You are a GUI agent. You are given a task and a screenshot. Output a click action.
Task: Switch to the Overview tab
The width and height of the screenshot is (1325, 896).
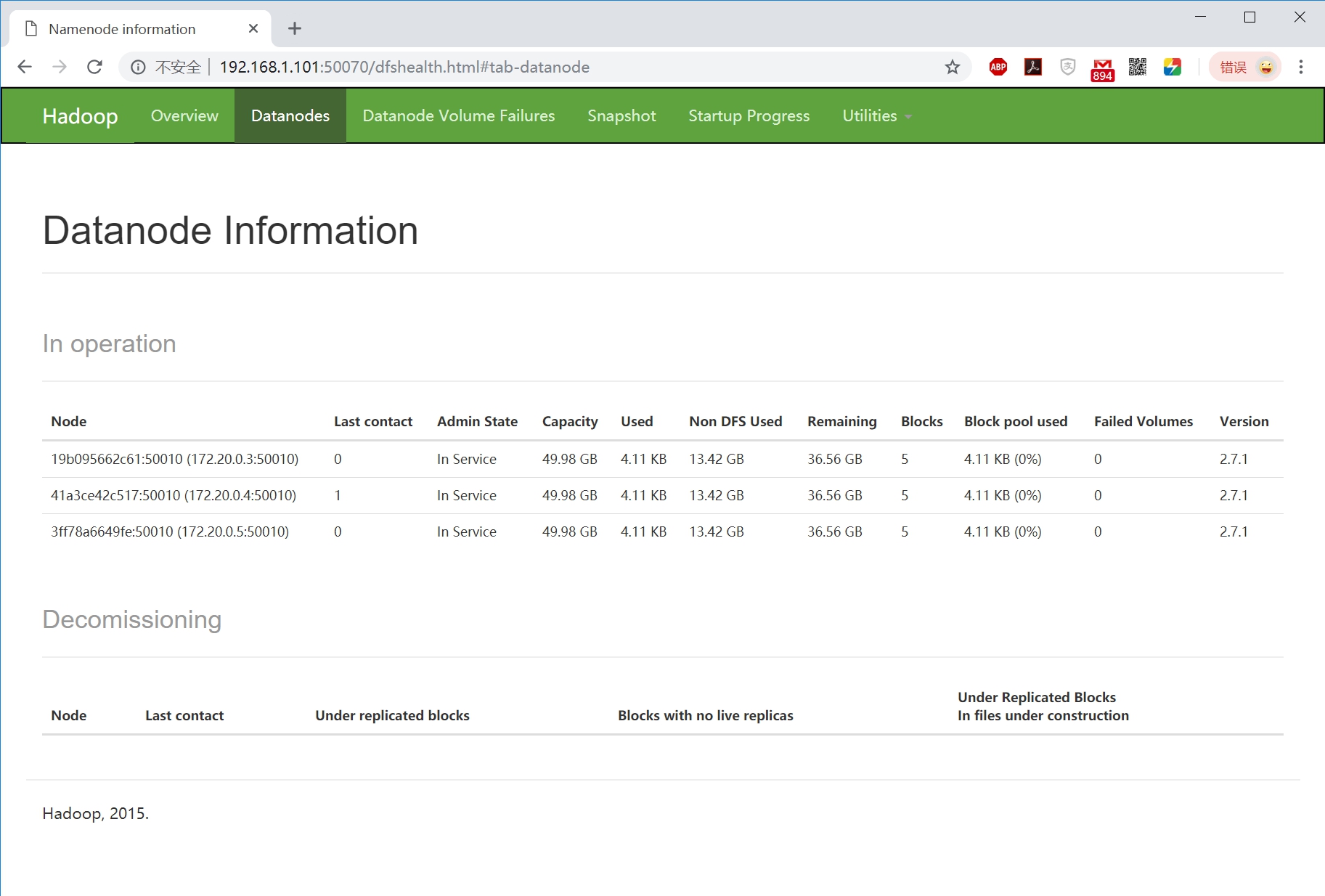[x=184, y=115]
